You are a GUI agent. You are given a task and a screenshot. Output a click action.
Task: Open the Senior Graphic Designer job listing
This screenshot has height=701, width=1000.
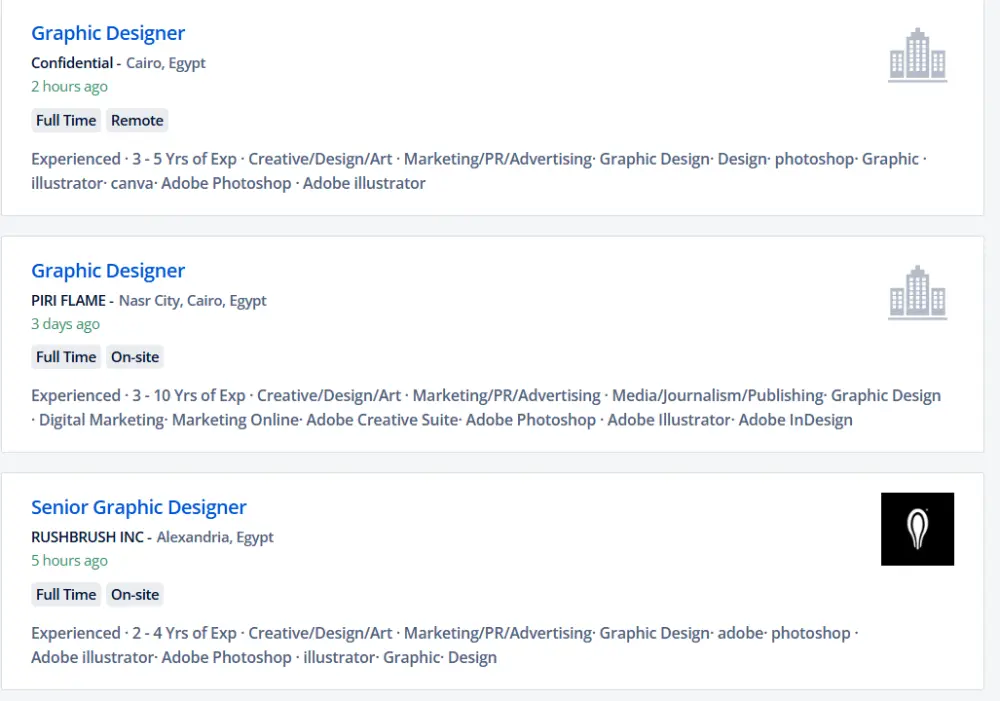tap(138, 507)
